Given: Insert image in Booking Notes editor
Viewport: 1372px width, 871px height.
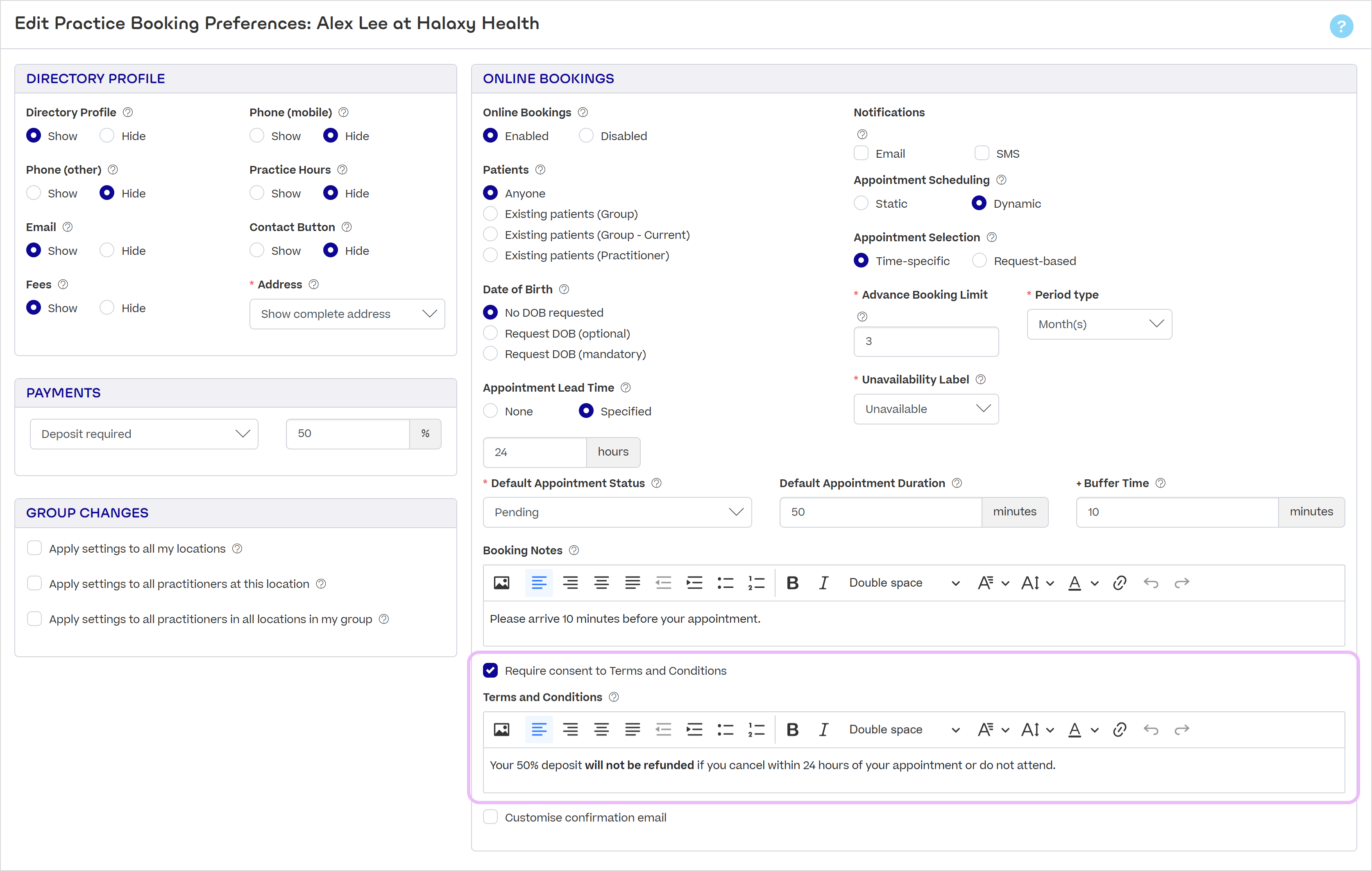Looking at the screenshot, I should pyautogui.click(x=501, y=583).
